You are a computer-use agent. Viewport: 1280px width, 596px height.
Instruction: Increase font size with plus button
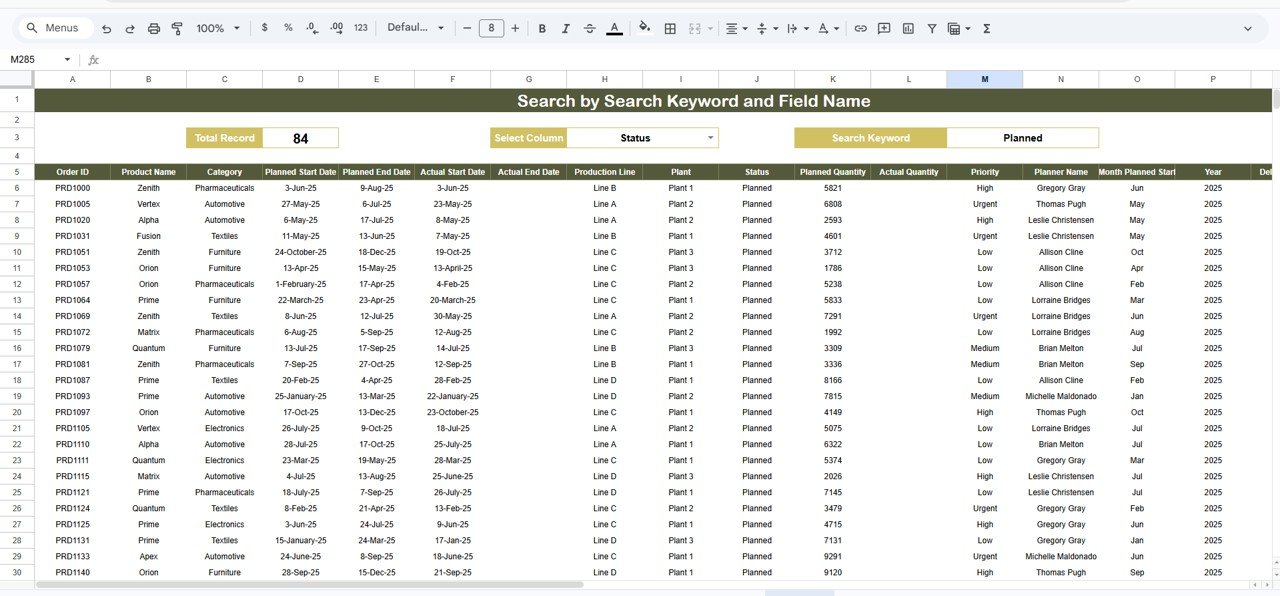pos(515,28)
